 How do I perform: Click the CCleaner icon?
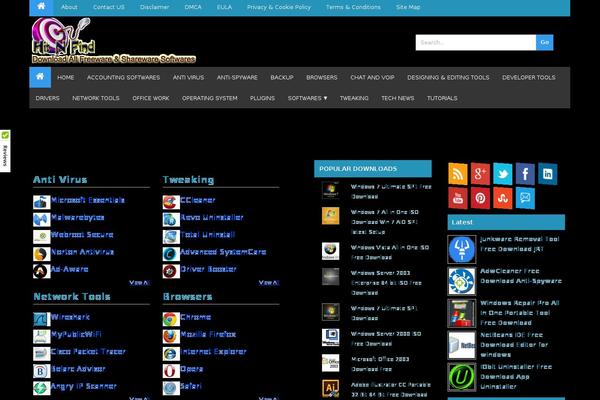coord(171,202)
